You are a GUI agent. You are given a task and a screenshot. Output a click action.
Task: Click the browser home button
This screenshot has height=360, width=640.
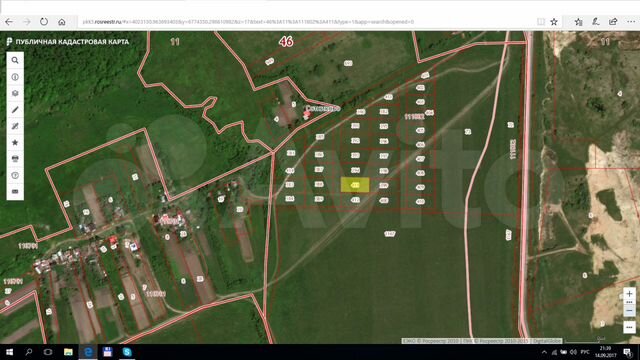click(x=62, y=22)
